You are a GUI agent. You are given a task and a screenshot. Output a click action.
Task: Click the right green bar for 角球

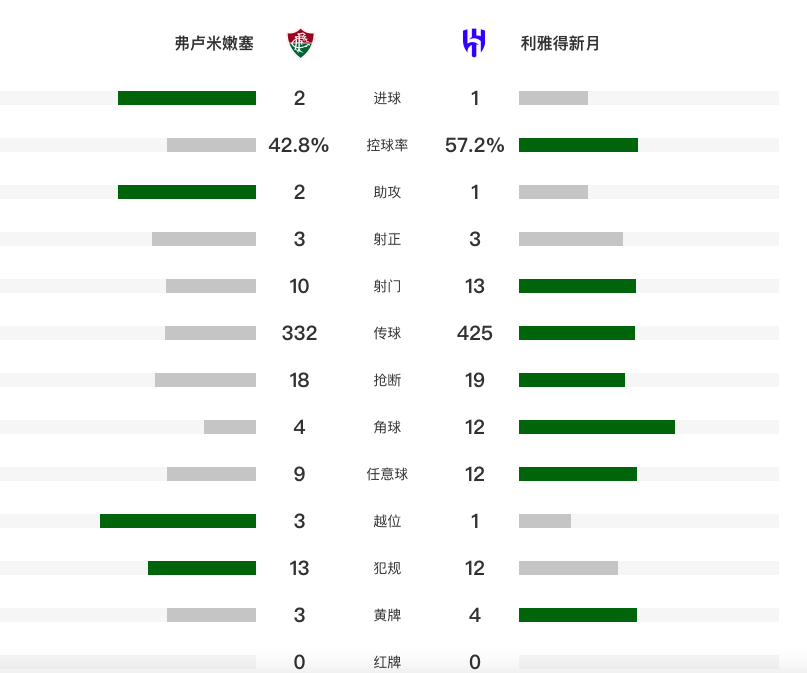[597, 427]
